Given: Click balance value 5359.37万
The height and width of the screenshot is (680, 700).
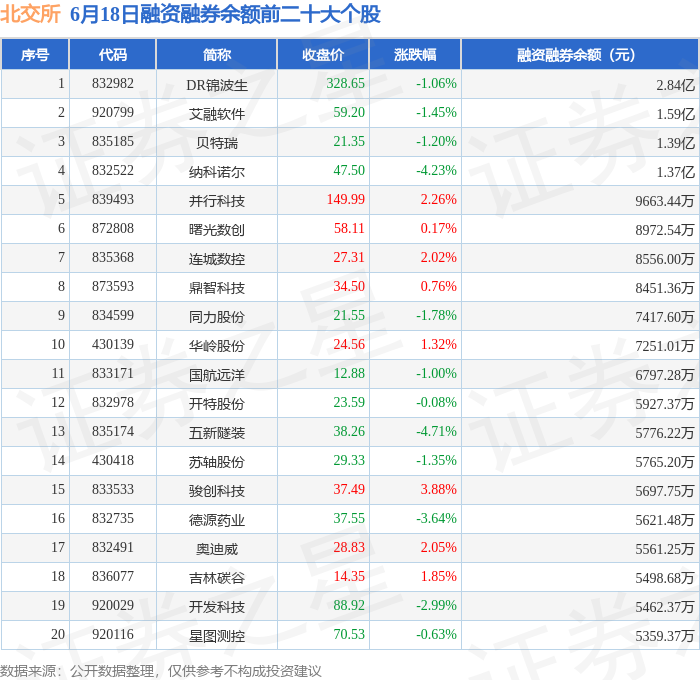Looking at the screenshot, I should click(x=665, y=636).
